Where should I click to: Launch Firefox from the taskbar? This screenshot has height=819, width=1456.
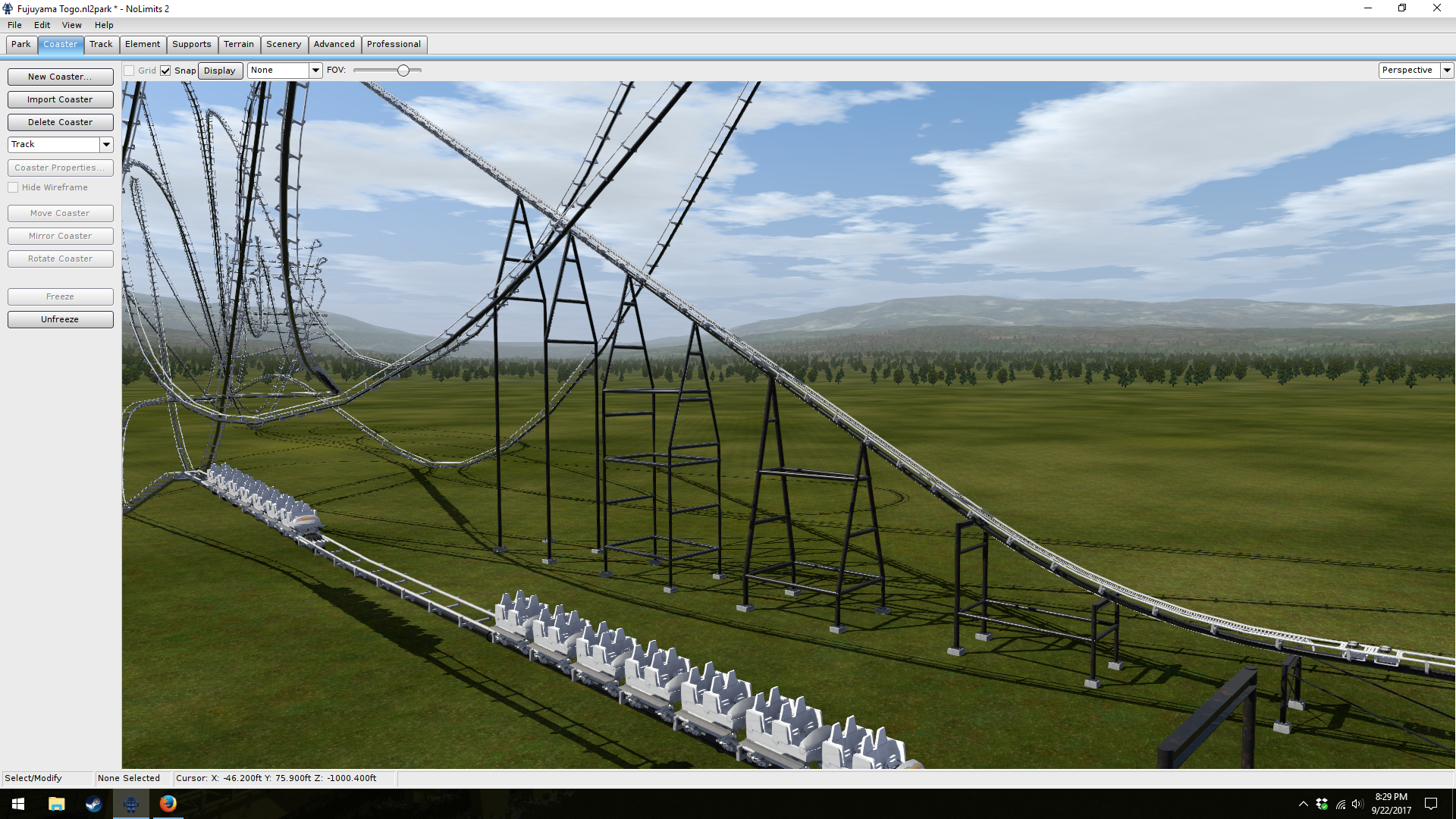[x=168, y=804]
